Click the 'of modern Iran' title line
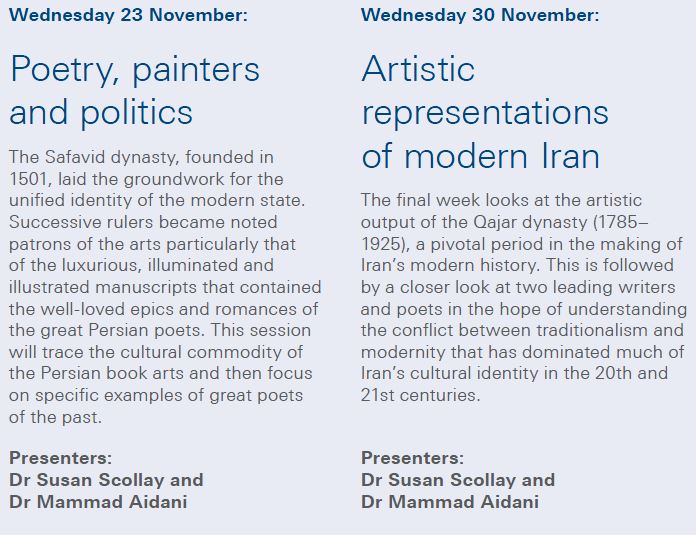 481,156
